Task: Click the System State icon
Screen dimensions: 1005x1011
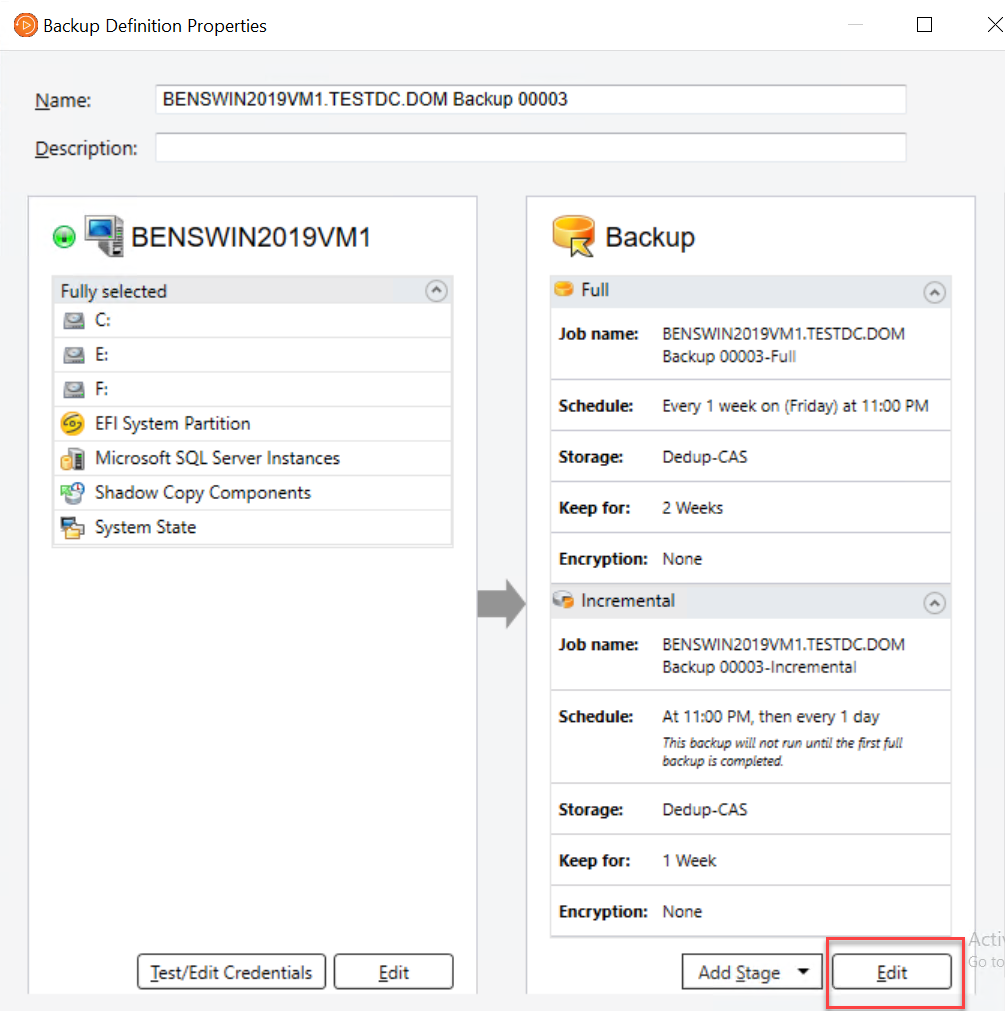Action: point(72,527)
